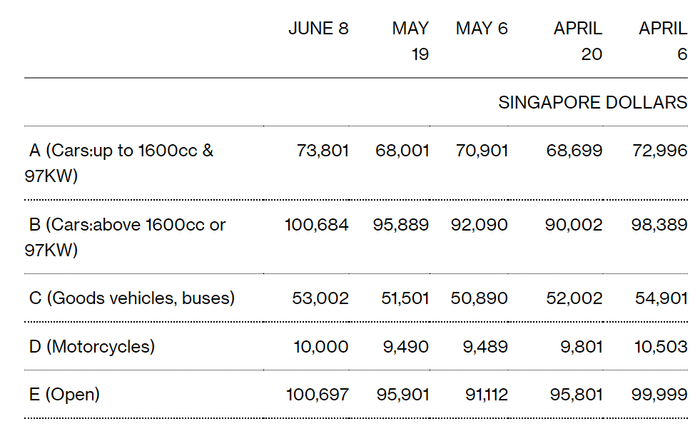Viewport: 700px width, 424px height.
Task: Select the APRIL 20 column header
Action: 578,40
